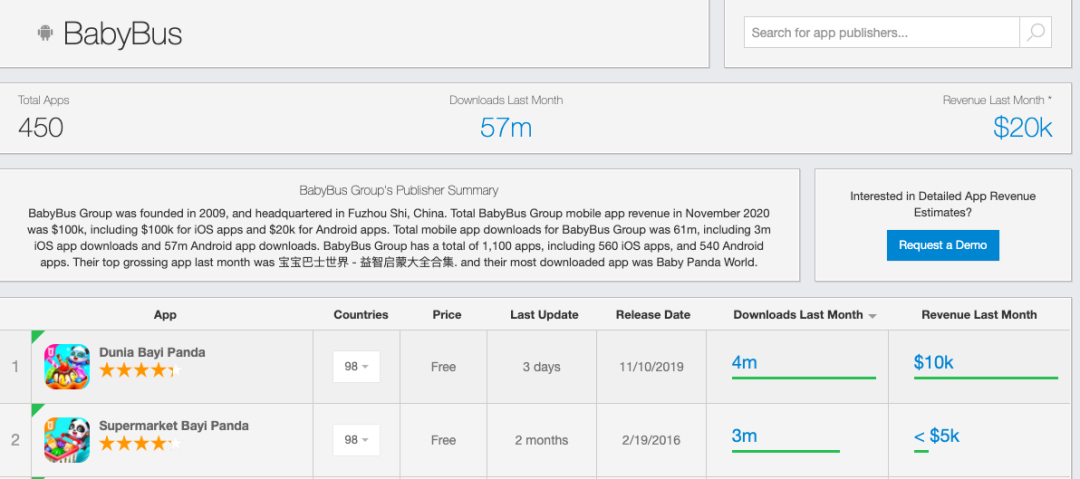Click the Request a Demo button
The image size is (1080, 479).
click(x=942, y=245)
